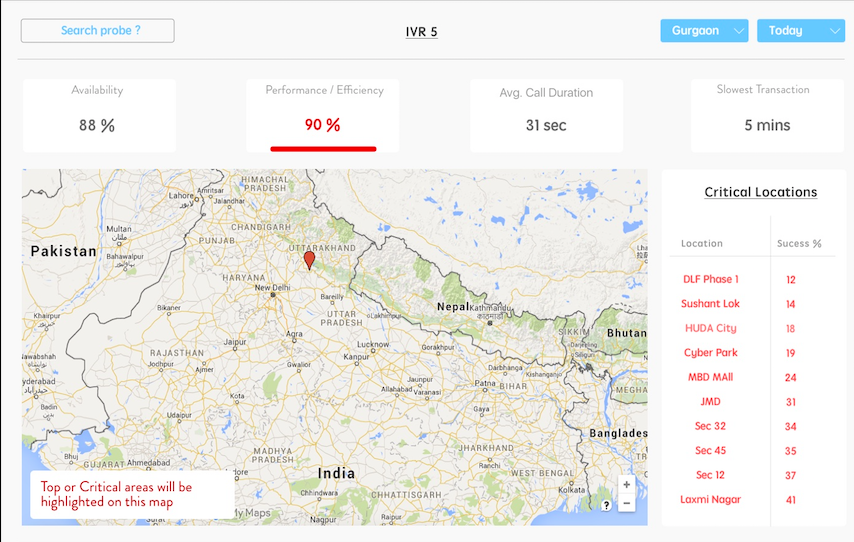Open the map help question mark icon
854x542 pixels.
point(606,505)
